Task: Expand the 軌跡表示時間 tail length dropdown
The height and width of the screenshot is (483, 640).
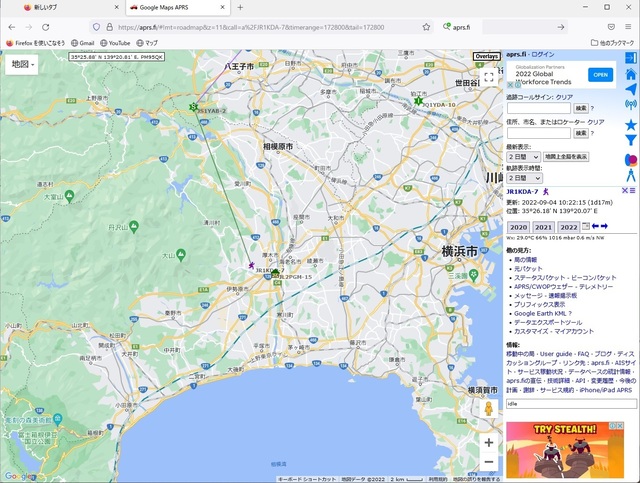Action: (522, 178)
